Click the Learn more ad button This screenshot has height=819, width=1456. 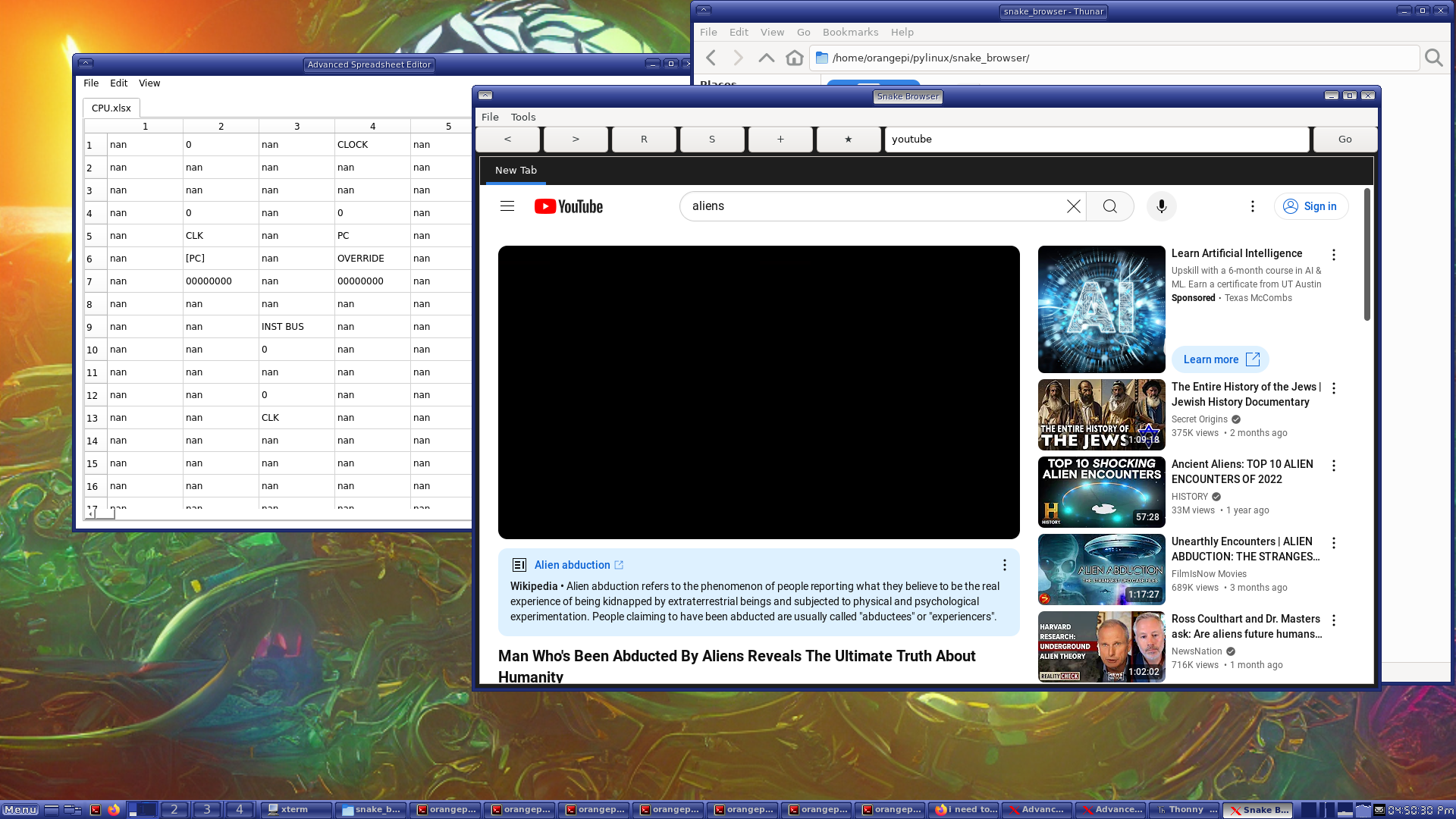(1220, 359)
